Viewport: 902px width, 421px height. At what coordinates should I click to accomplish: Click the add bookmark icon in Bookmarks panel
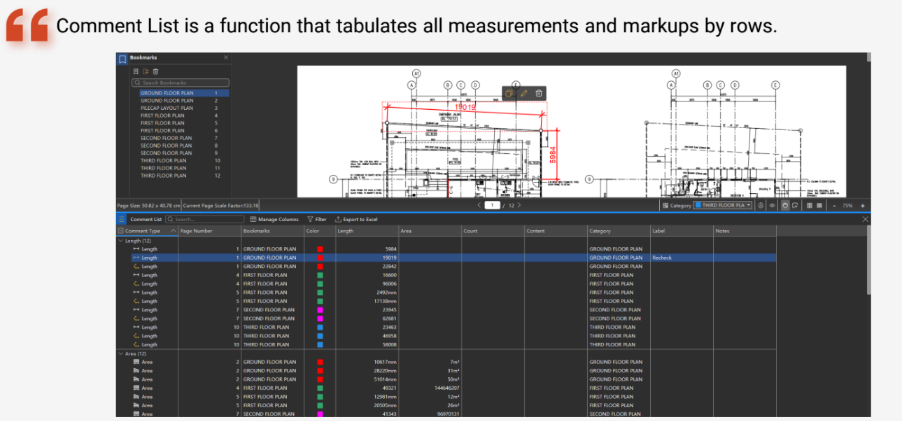tap(137, 72)
